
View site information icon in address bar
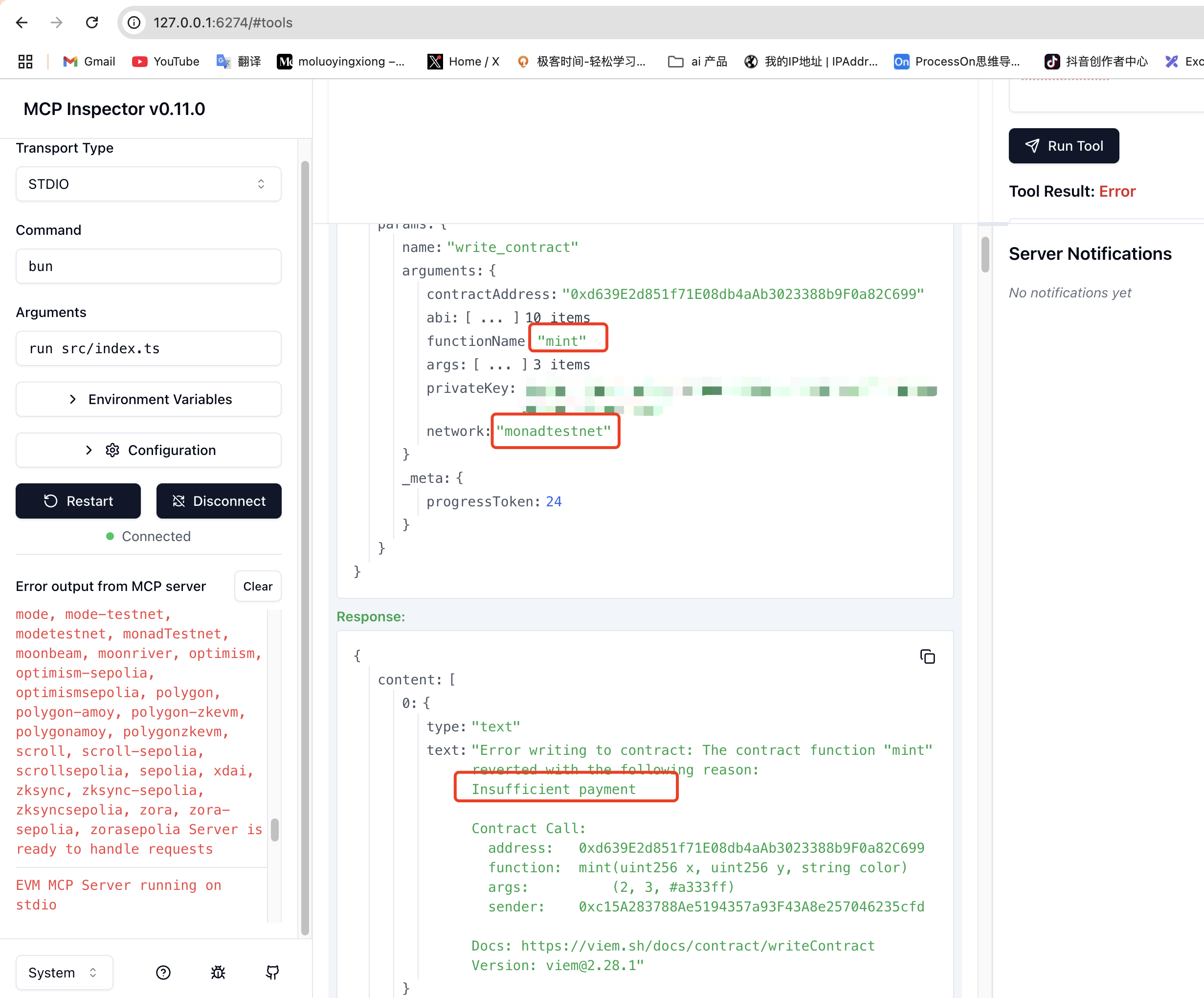134,23
